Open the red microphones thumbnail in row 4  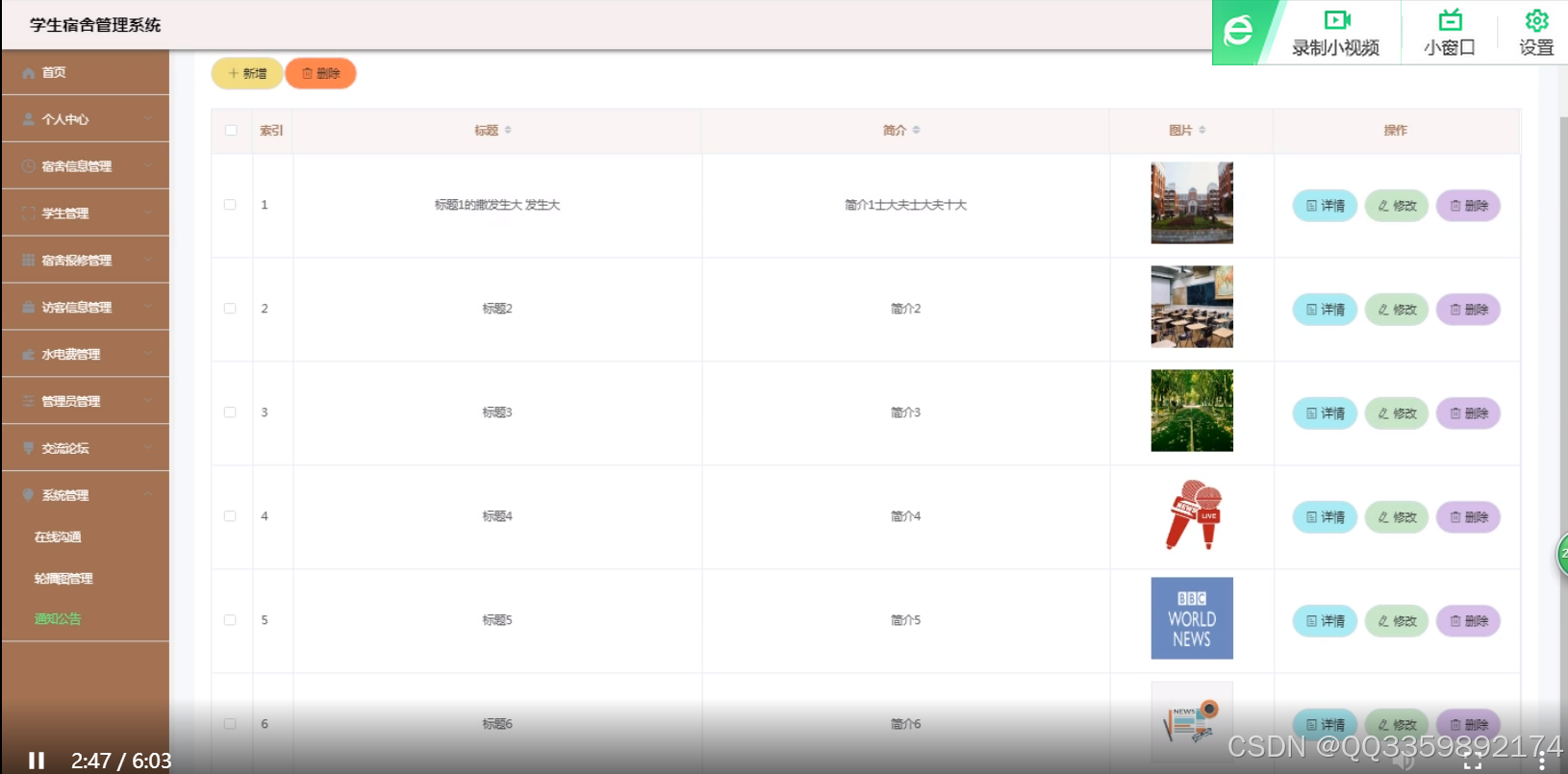pos(1192,514)
